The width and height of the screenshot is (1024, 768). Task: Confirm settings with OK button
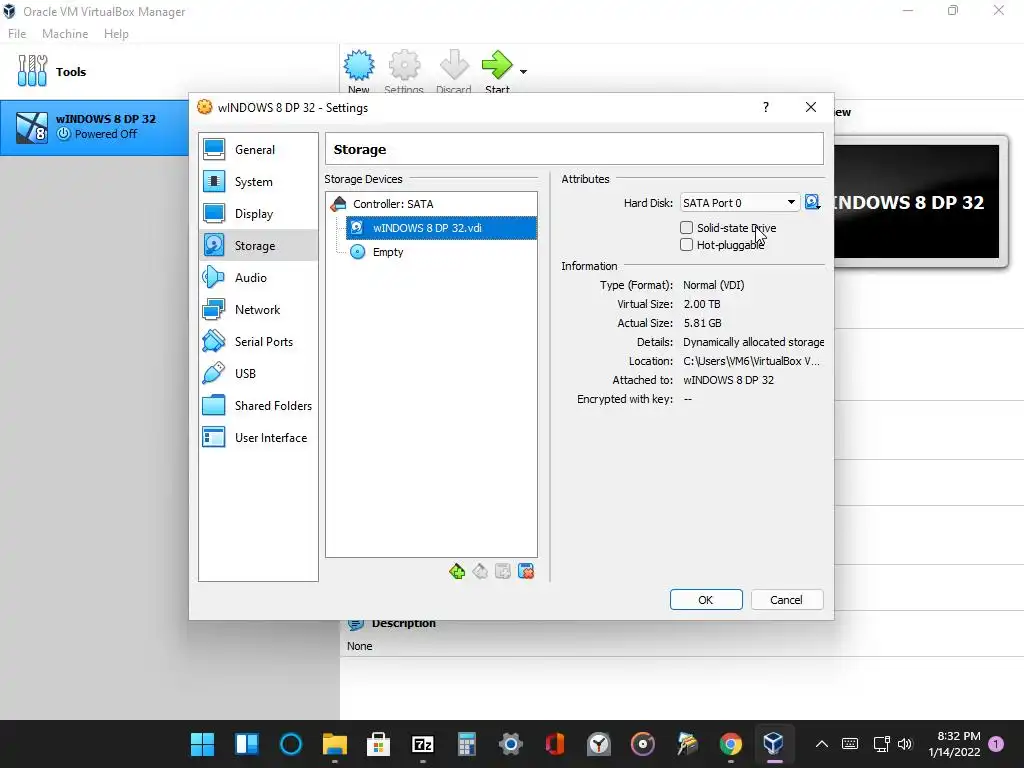point(706,600)
